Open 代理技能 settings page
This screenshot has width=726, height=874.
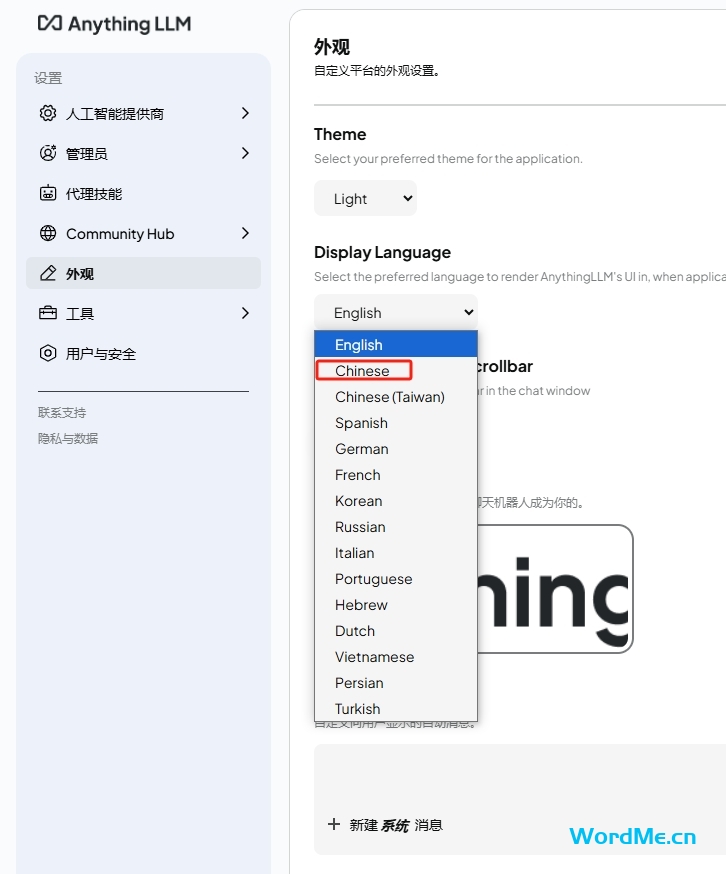[x=143, y=193]
